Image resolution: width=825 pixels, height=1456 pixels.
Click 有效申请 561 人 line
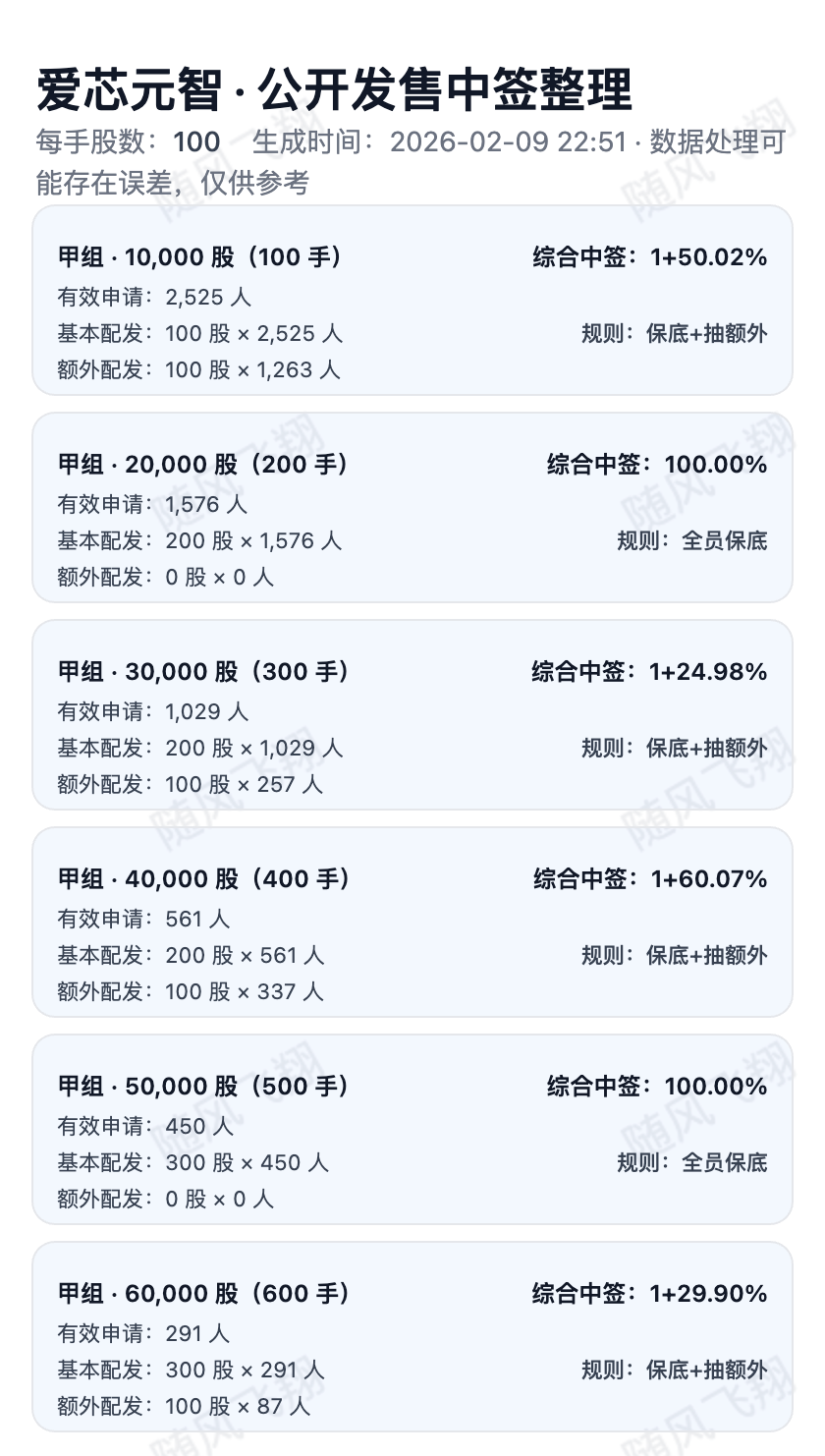pyautogui.click(x=143, y=919)
